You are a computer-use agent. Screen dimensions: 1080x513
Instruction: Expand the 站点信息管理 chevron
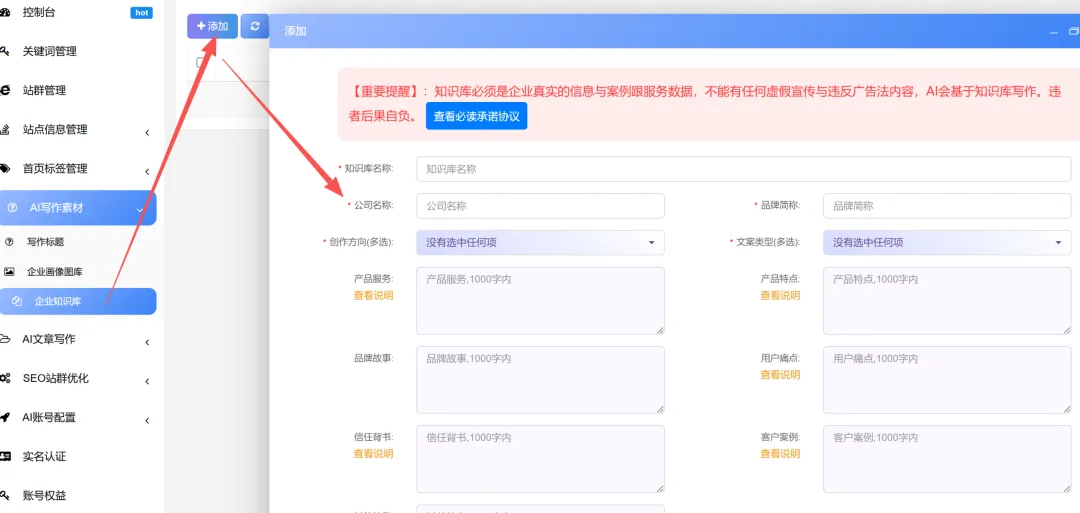point(147,132)
